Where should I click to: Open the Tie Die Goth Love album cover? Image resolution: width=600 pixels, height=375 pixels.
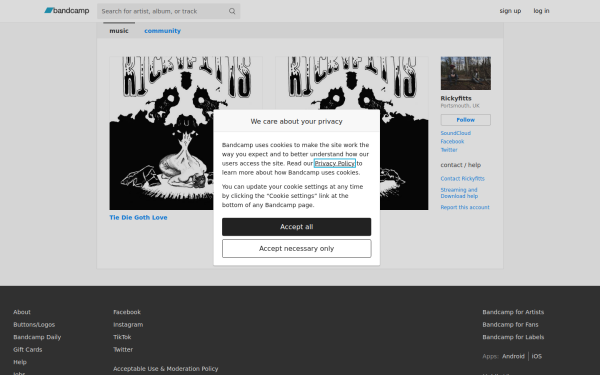(186, 133)
